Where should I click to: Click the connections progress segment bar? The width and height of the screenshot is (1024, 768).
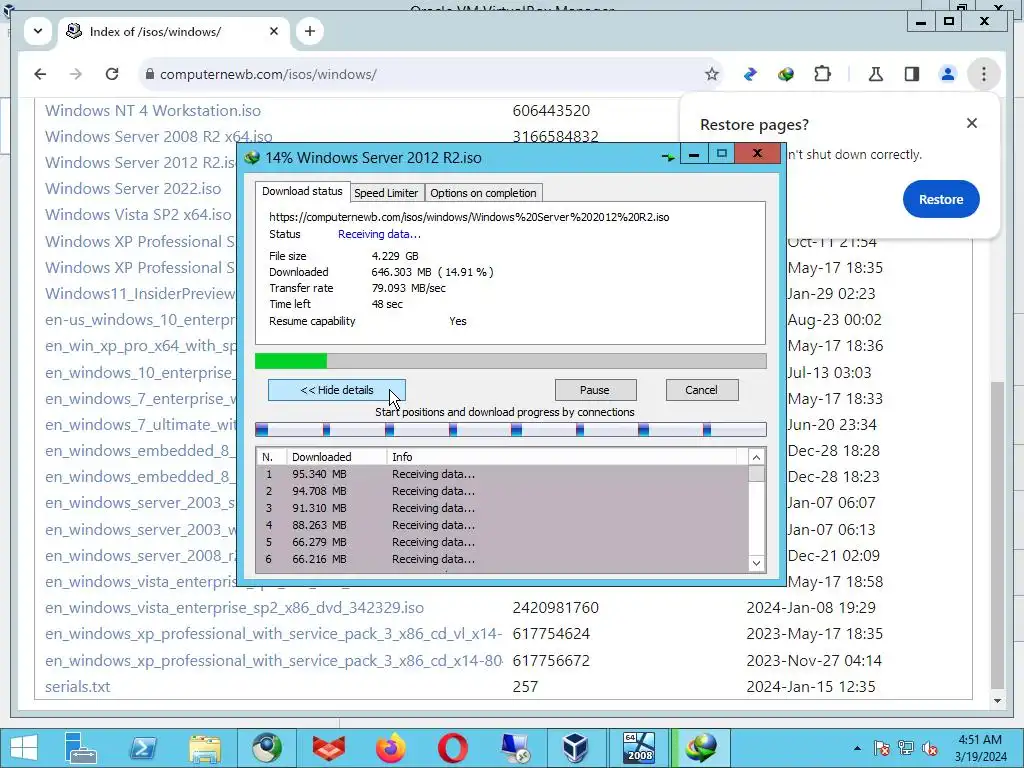tap(511, 429)
